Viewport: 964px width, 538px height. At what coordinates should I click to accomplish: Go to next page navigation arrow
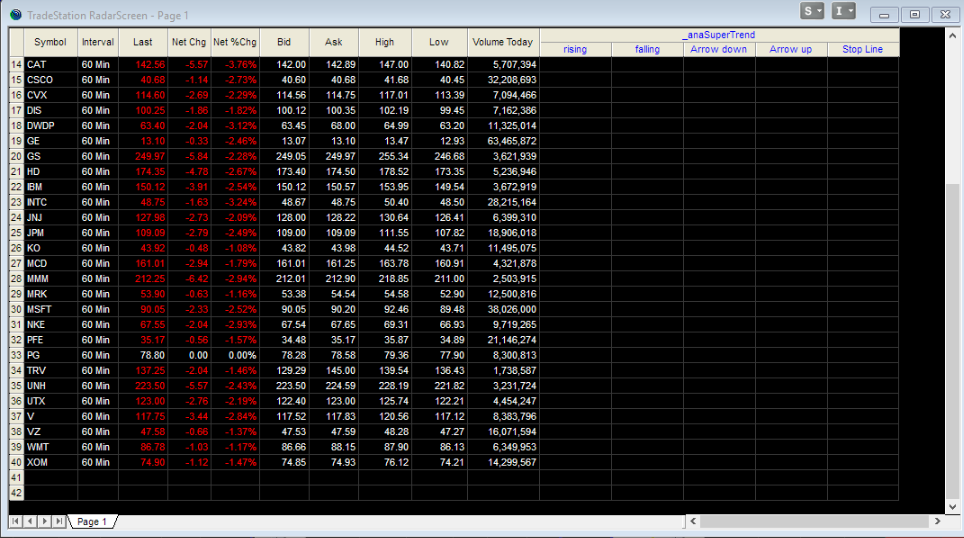tap(44, 521)
